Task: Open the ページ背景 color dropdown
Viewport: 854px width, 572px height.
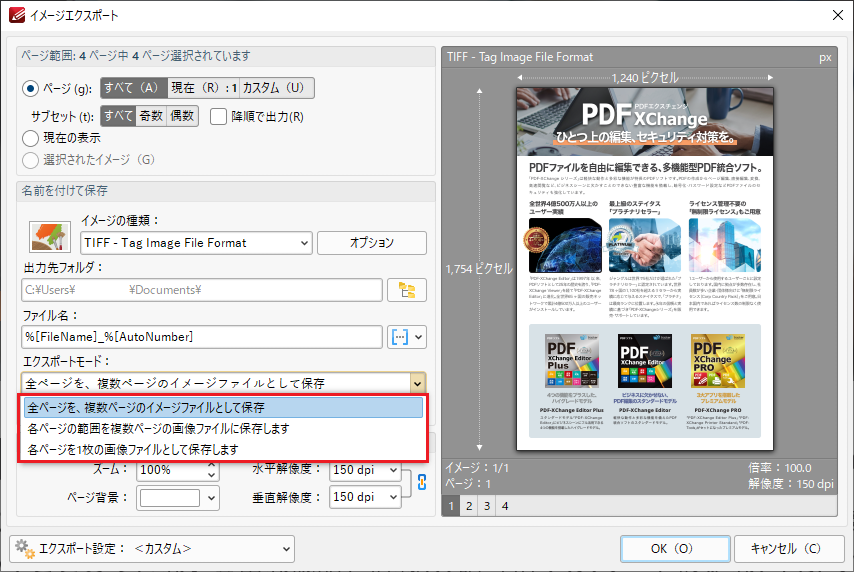Action: click(x=211, y=497)
